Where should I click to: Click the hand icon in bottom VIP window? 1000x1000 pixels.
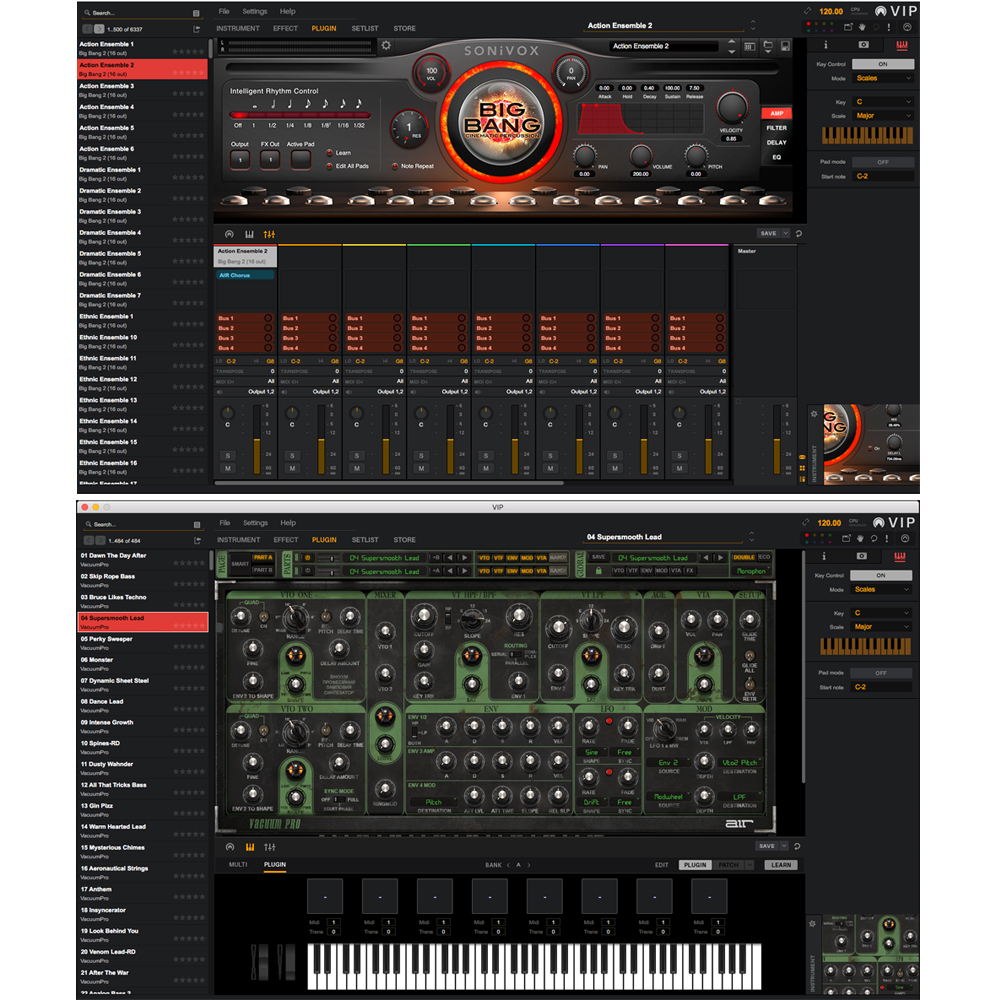click(860, 538)
